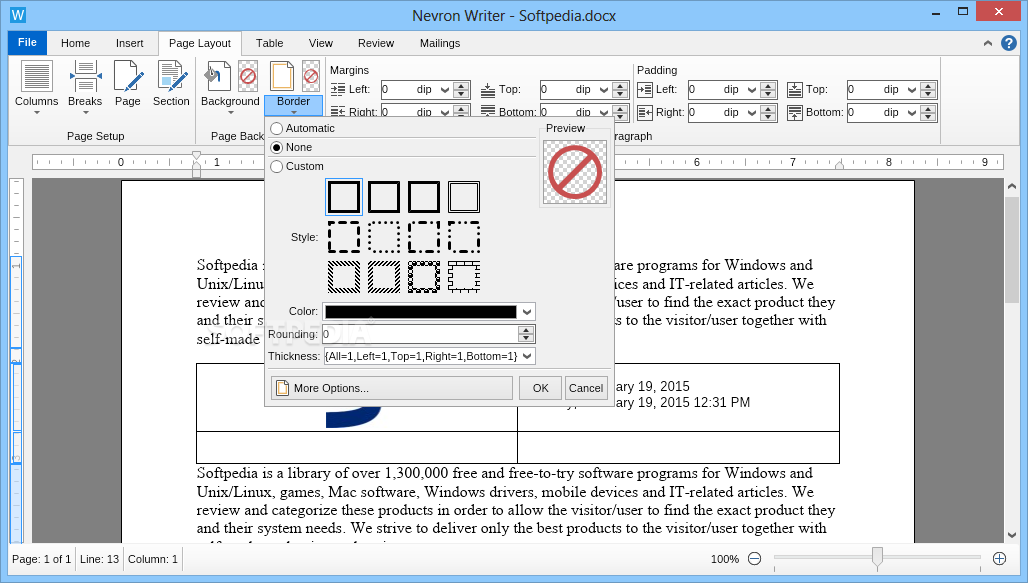The height and width of the screenshot is (583, 1028).
Task: Select the Custom border option
Action: (298, 167)
